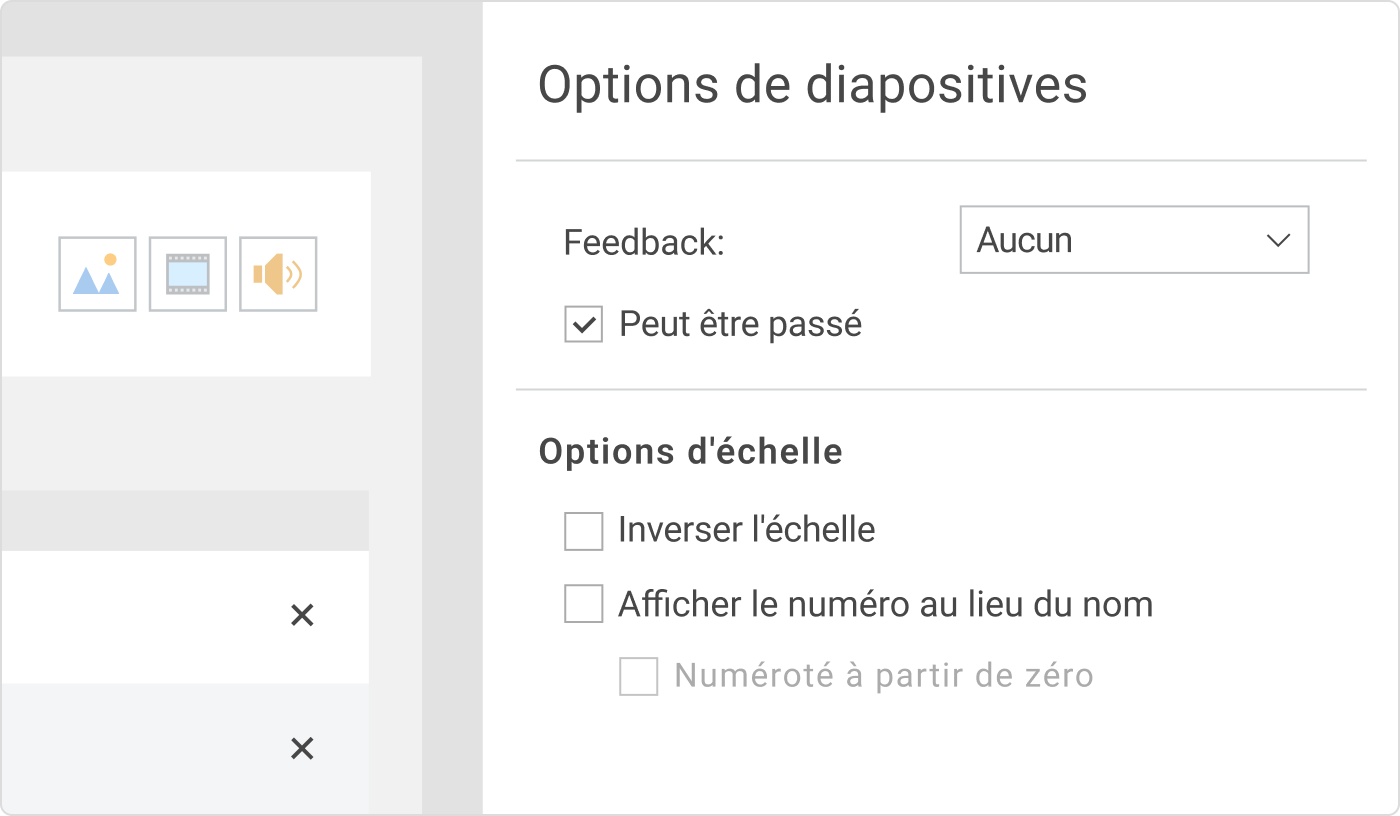Click the 'Options d'échelle' section header
Screen dimensions: 1400x816
pyautogui.click(x=690, y=452)
